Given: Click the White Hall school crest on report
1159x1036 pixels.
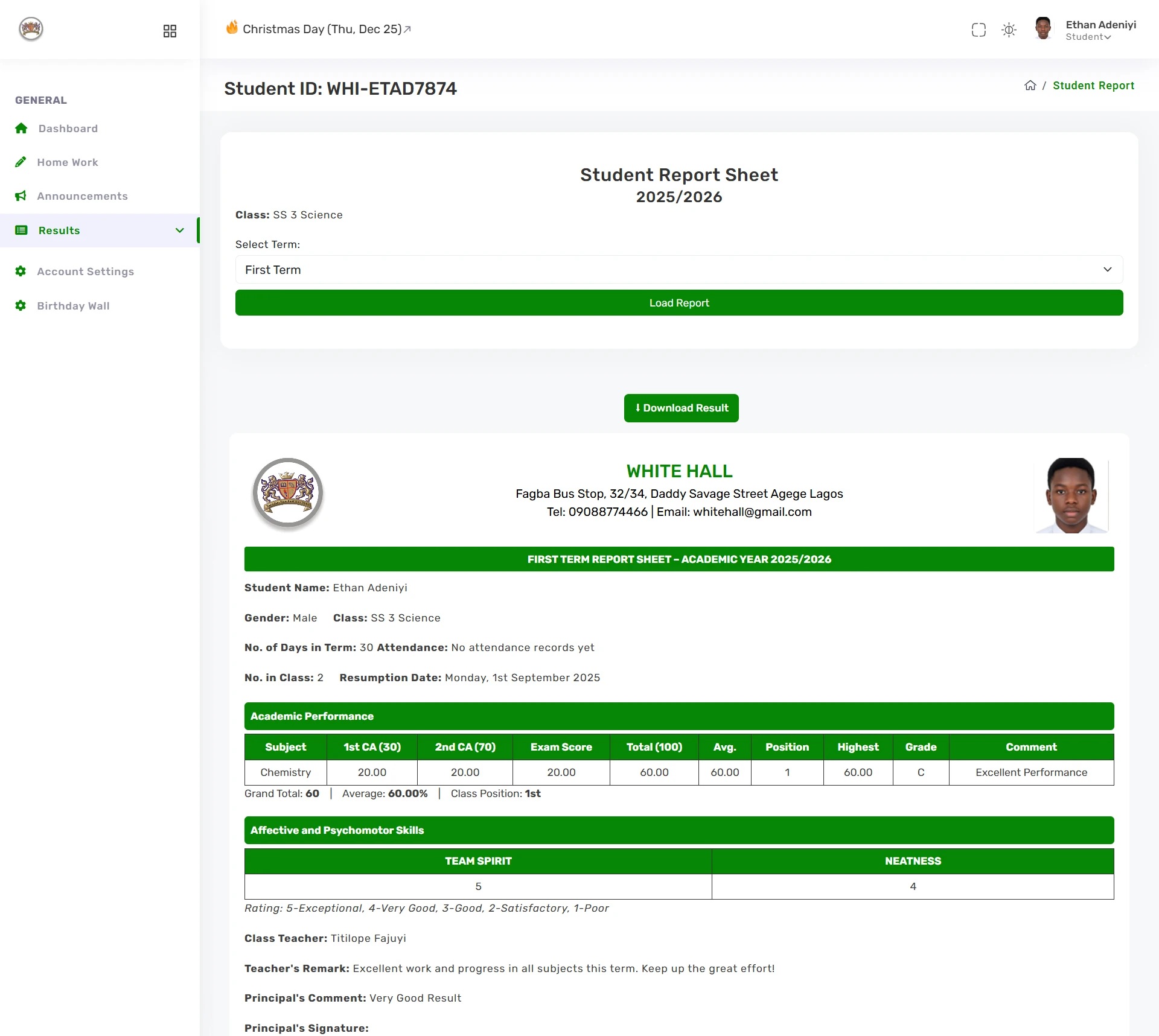Looking at the screenshot, I should coord(287,493).
